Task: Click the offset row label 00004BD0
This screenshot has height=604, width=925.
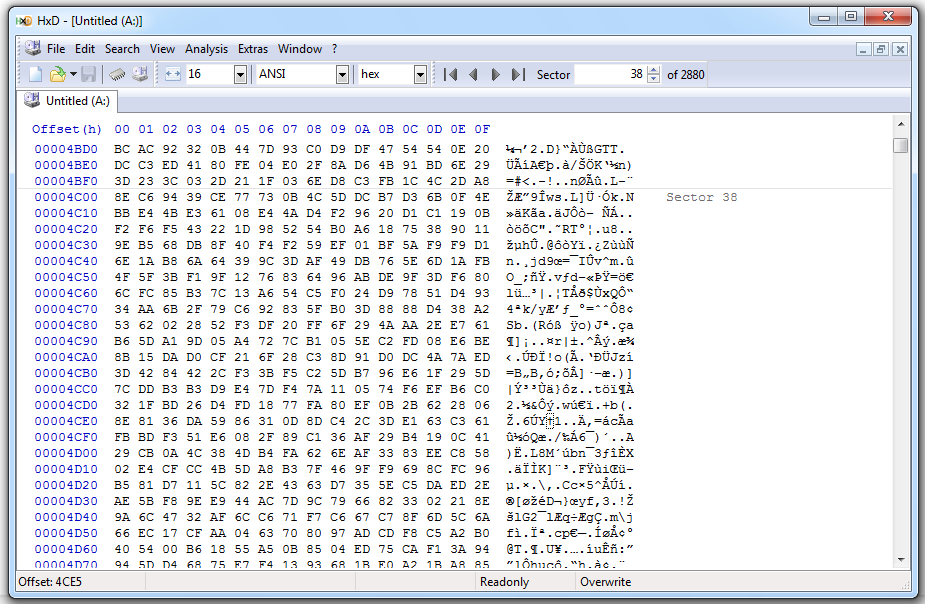Action: coord(66,149)
